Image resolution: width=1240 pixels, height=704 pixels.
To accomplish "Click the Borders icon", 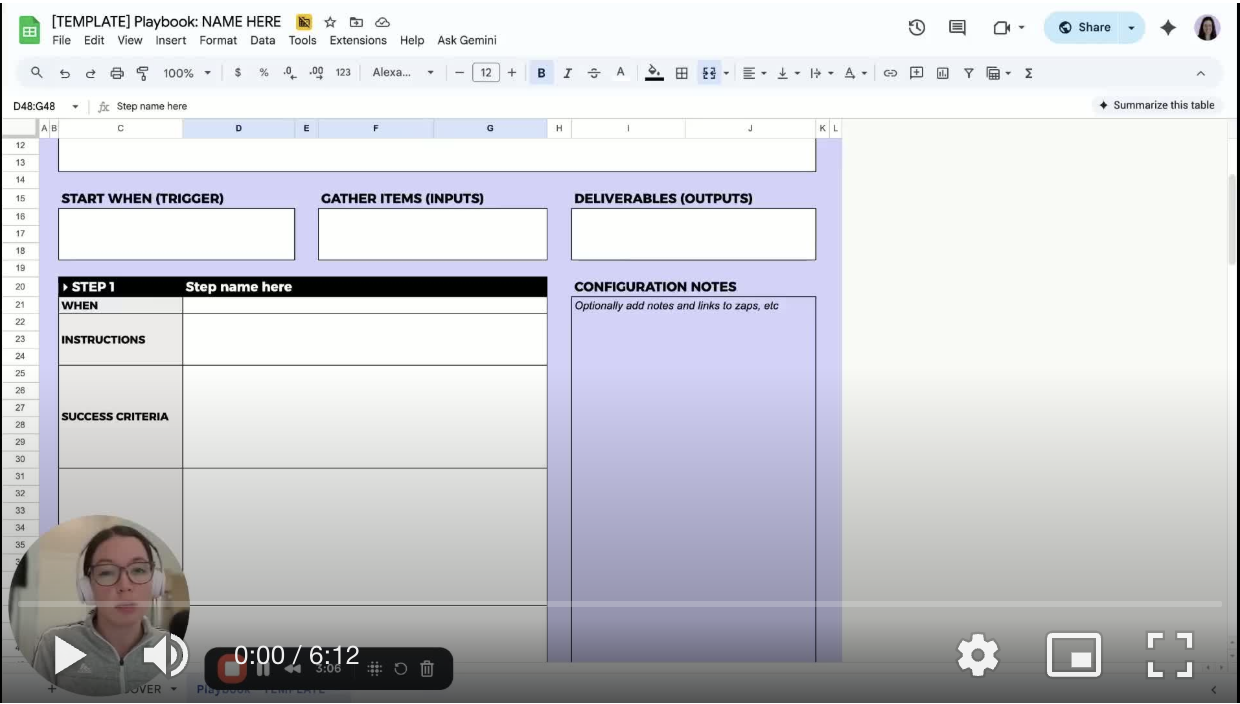I will (x=683, y=72).
